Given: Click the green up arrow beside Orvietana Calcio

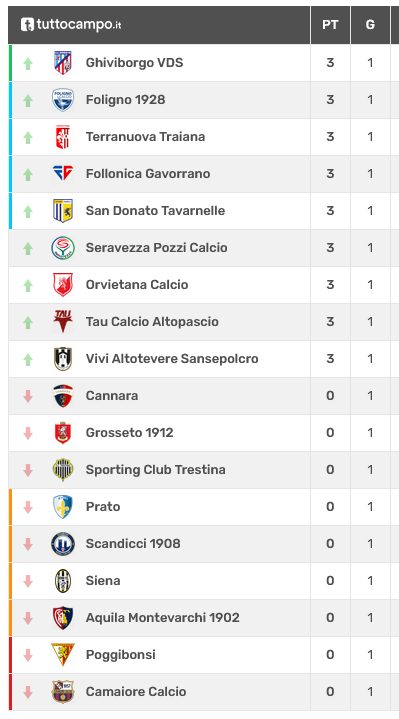Looking at the screenshot, I should [x=28, y=285].
